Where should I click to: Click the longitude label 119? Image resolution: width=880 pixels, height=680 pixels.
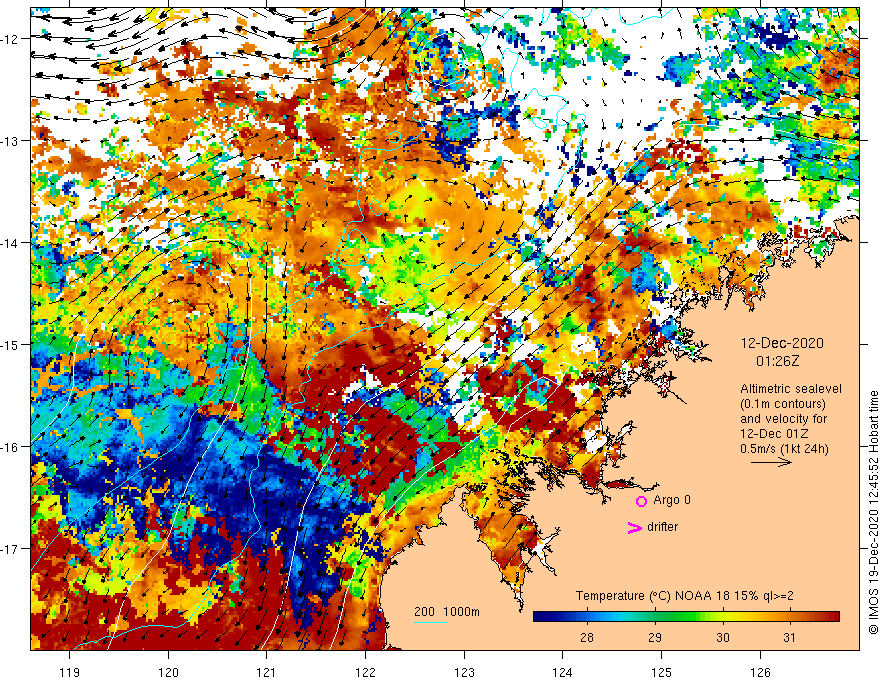(x=70, y=672)
